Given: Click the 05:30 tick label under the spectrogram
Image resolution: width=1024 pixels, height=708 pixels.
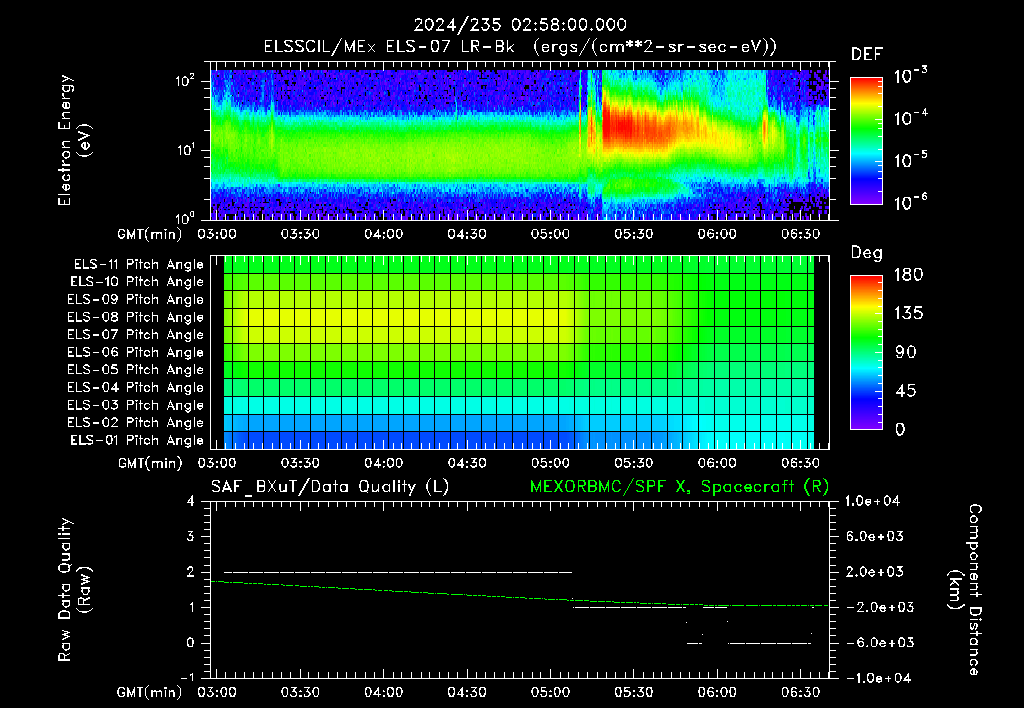Looking at the screenshot, I should 633,234.
